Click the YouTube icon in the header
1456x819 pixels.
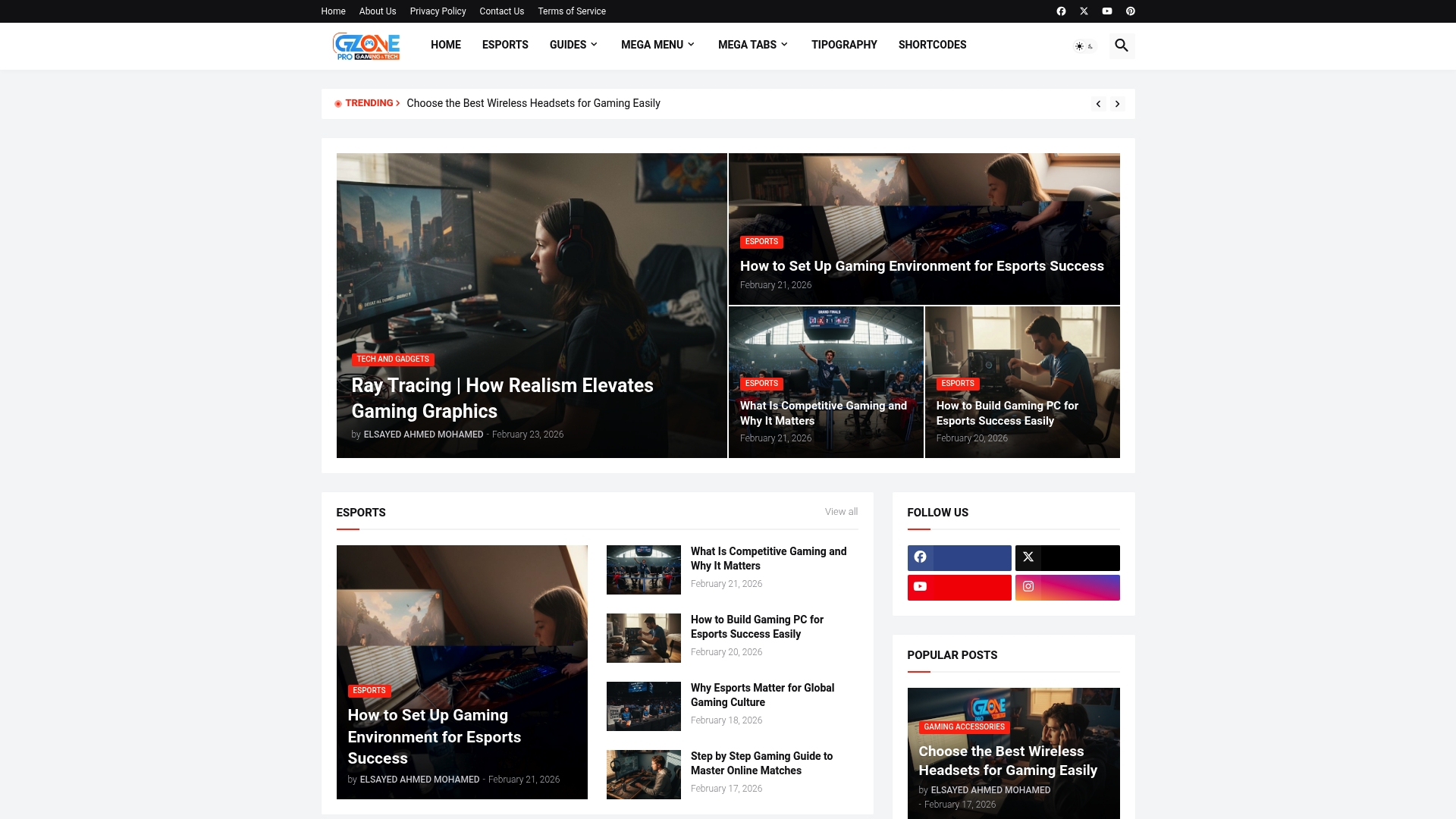[x=1107, y=11]
